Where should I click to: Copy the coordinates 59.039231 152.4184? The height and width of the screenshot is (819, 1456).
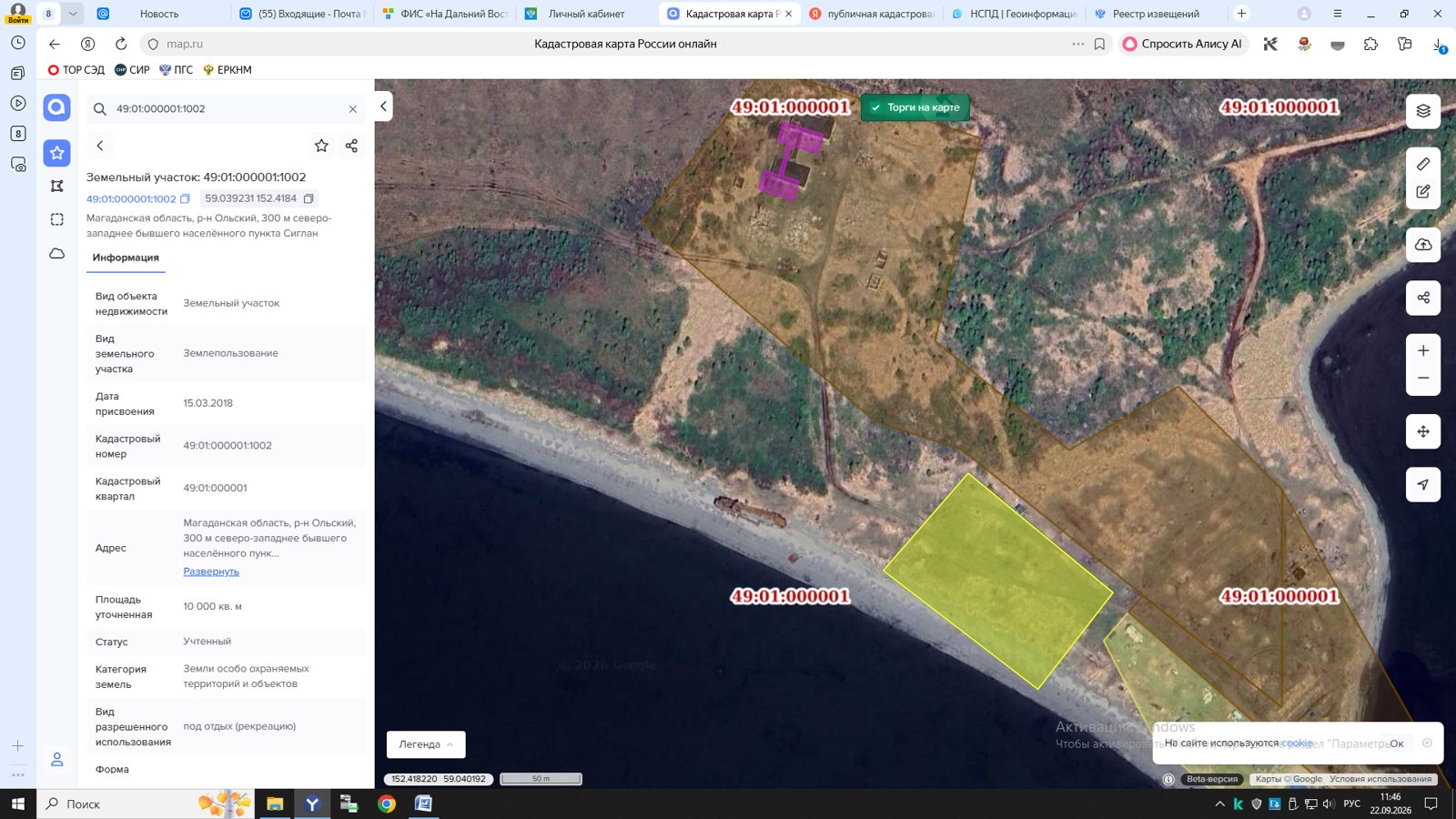click(x=308, y=198)
